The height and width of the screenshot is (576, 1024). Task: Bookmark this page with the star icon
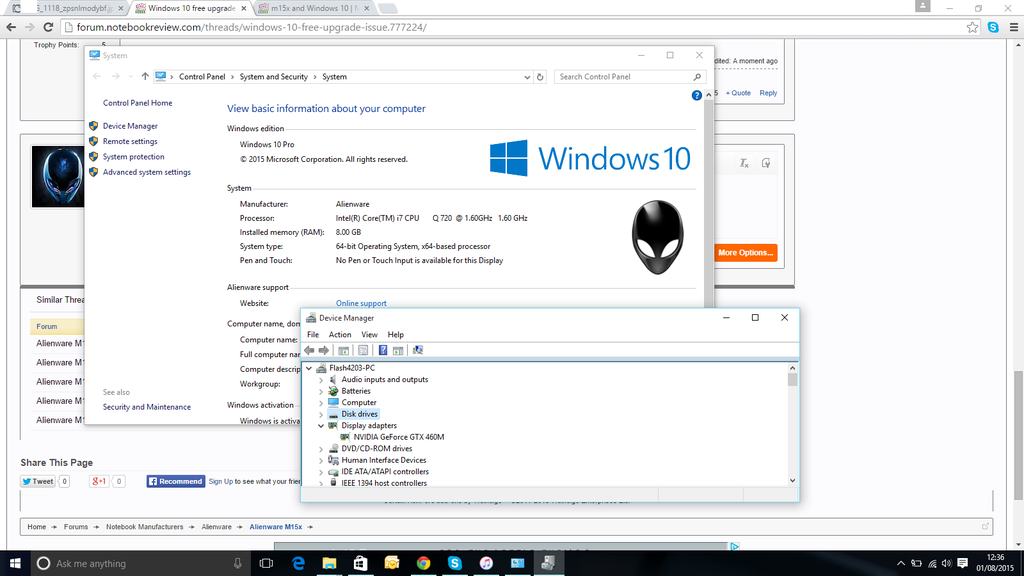pos(972,27)
